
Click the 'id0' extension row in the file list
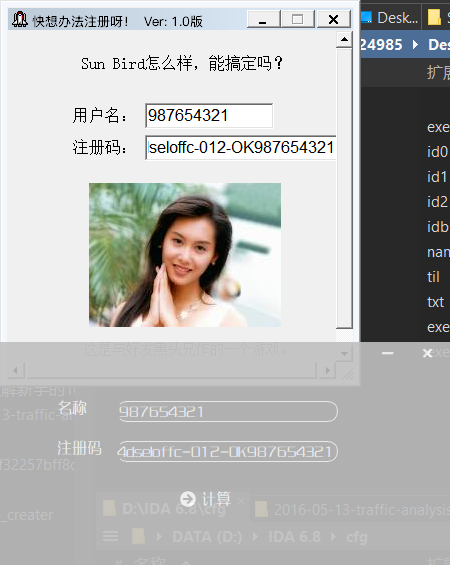[438, 152]
